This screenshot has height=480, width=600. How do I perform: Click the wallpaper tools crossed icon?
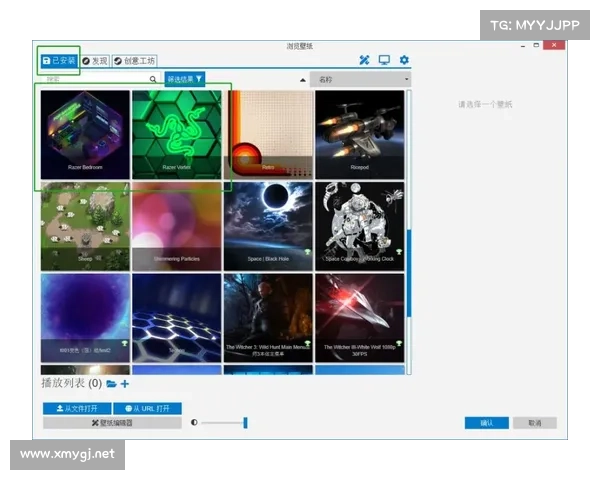pos(364,60)
